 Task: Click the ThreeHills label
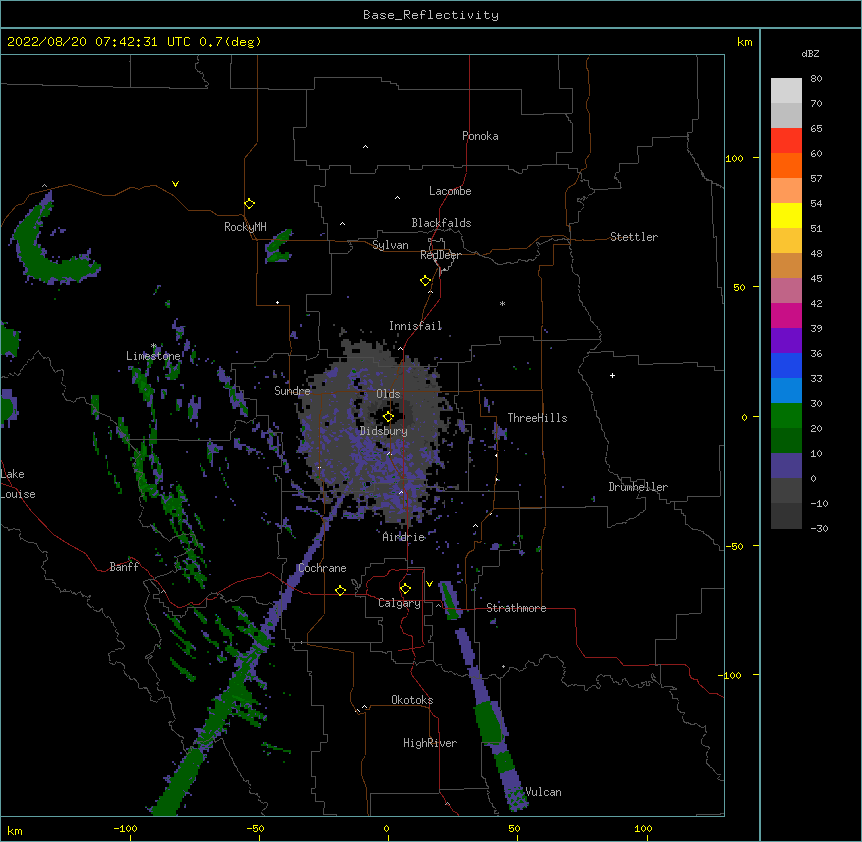click(538, 418)
